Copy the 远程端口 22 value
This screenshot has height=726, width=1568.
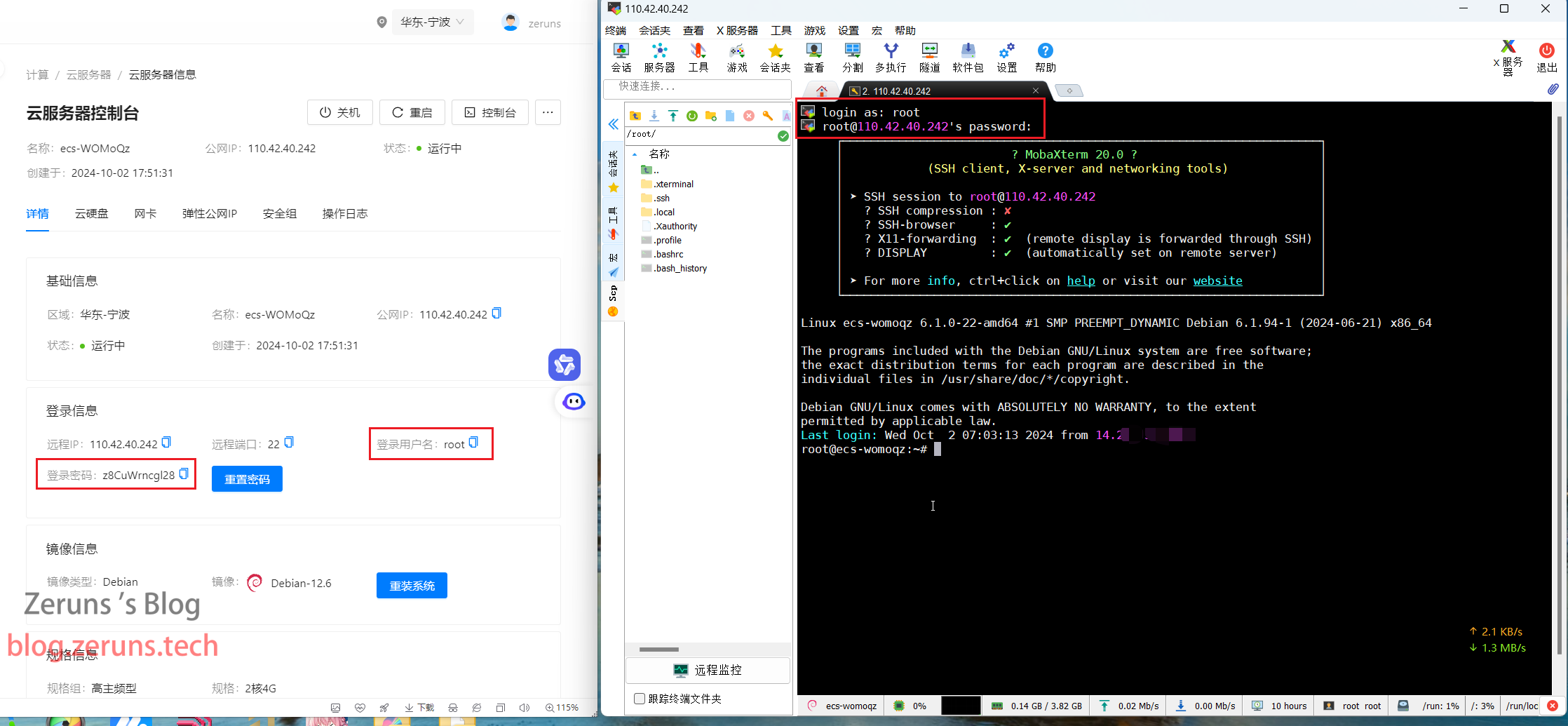289,442
